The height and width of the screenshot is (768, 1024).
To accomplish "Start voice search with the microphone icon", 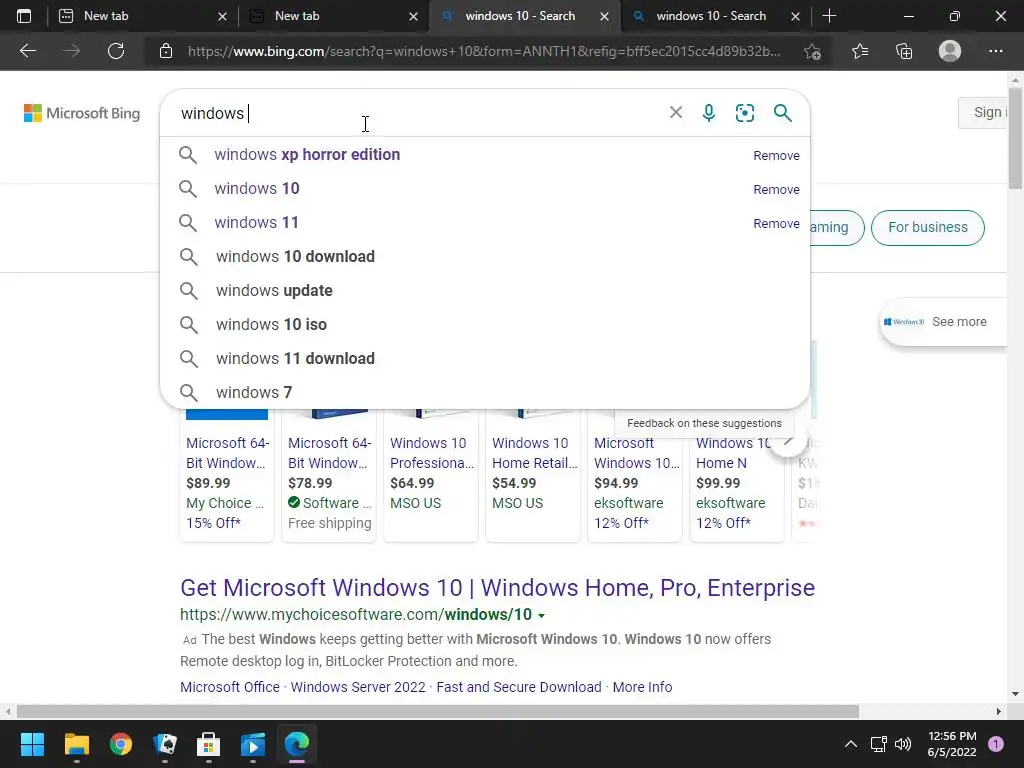I will click(709, 113).
